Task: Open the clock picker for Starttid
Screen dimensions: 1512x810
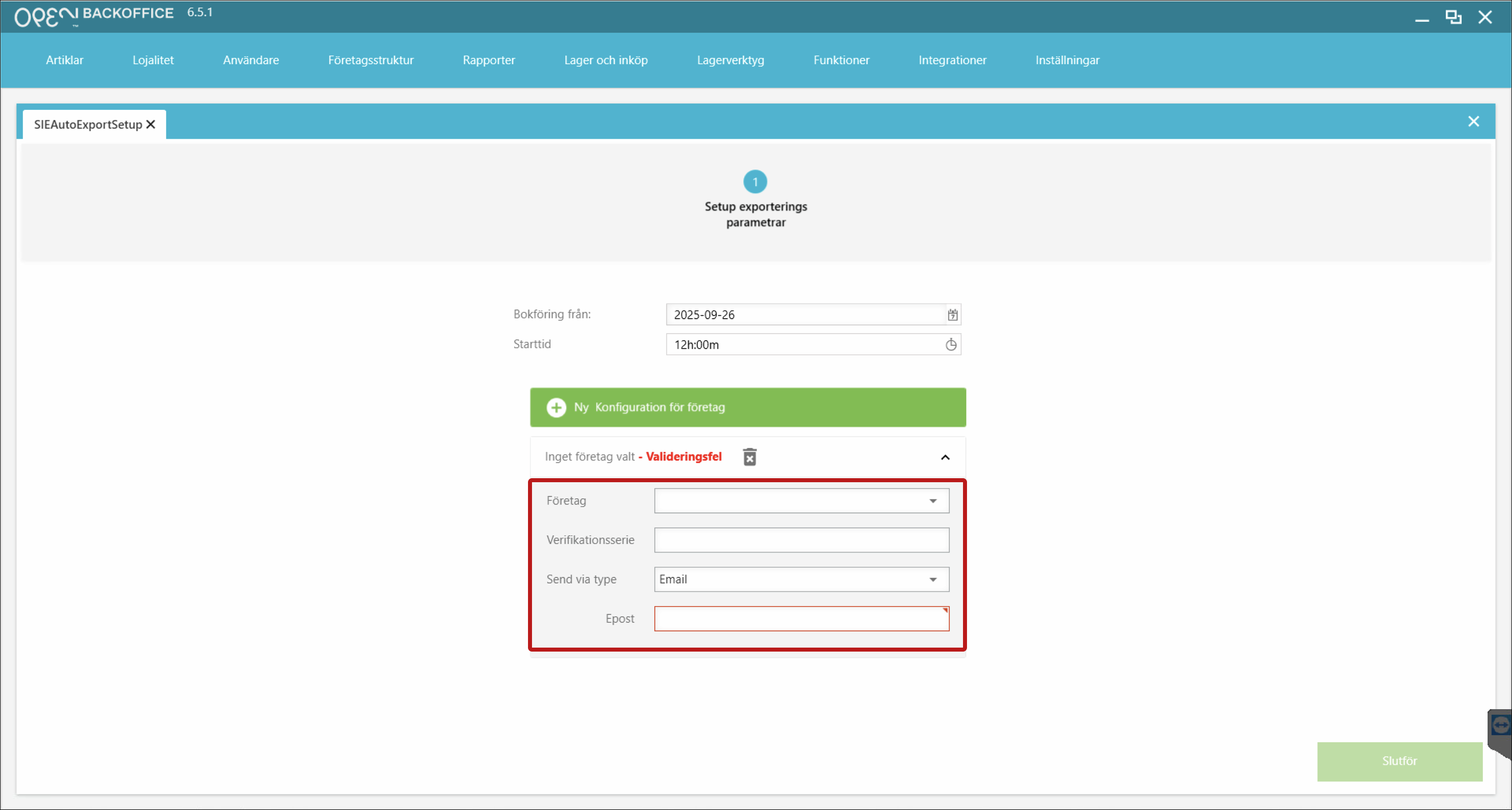Action: (951, 345)
